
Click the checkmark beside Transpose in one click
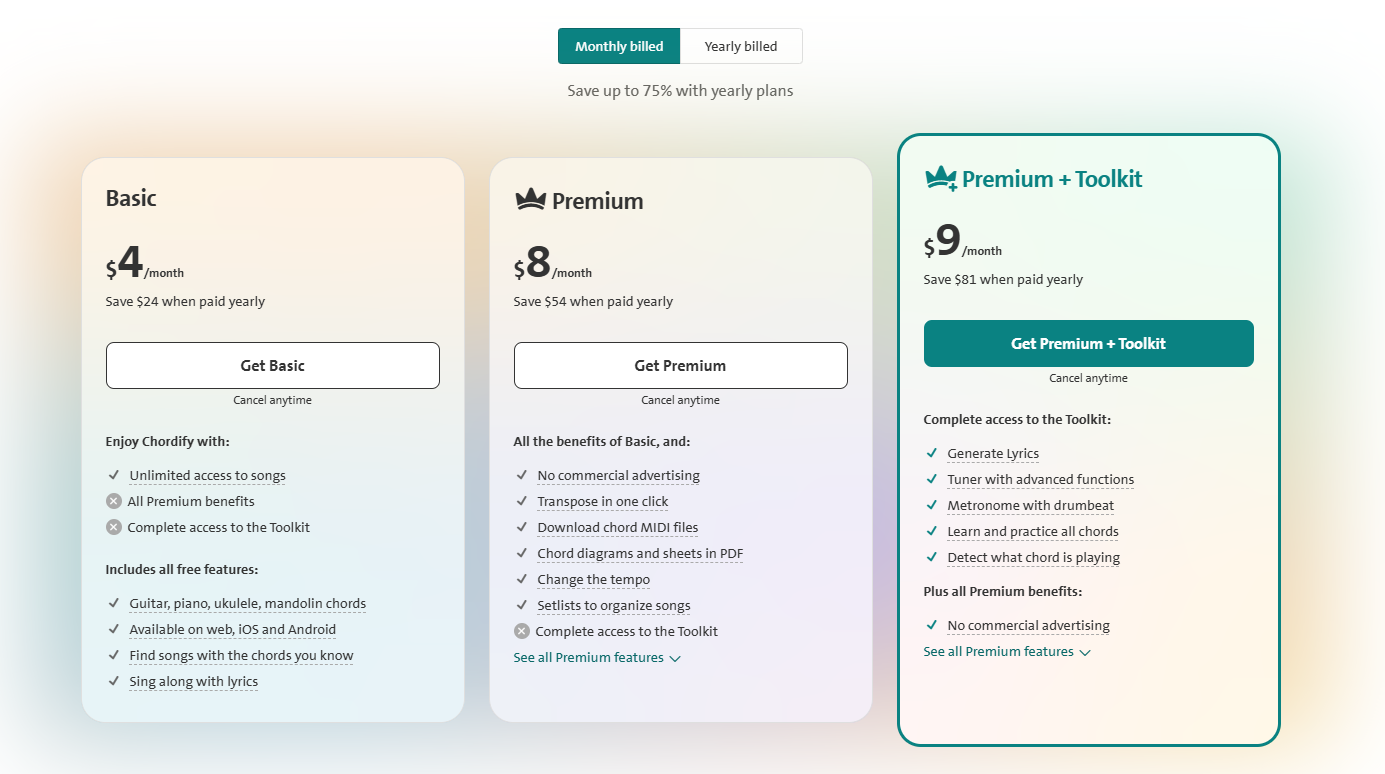pos(522,502)
